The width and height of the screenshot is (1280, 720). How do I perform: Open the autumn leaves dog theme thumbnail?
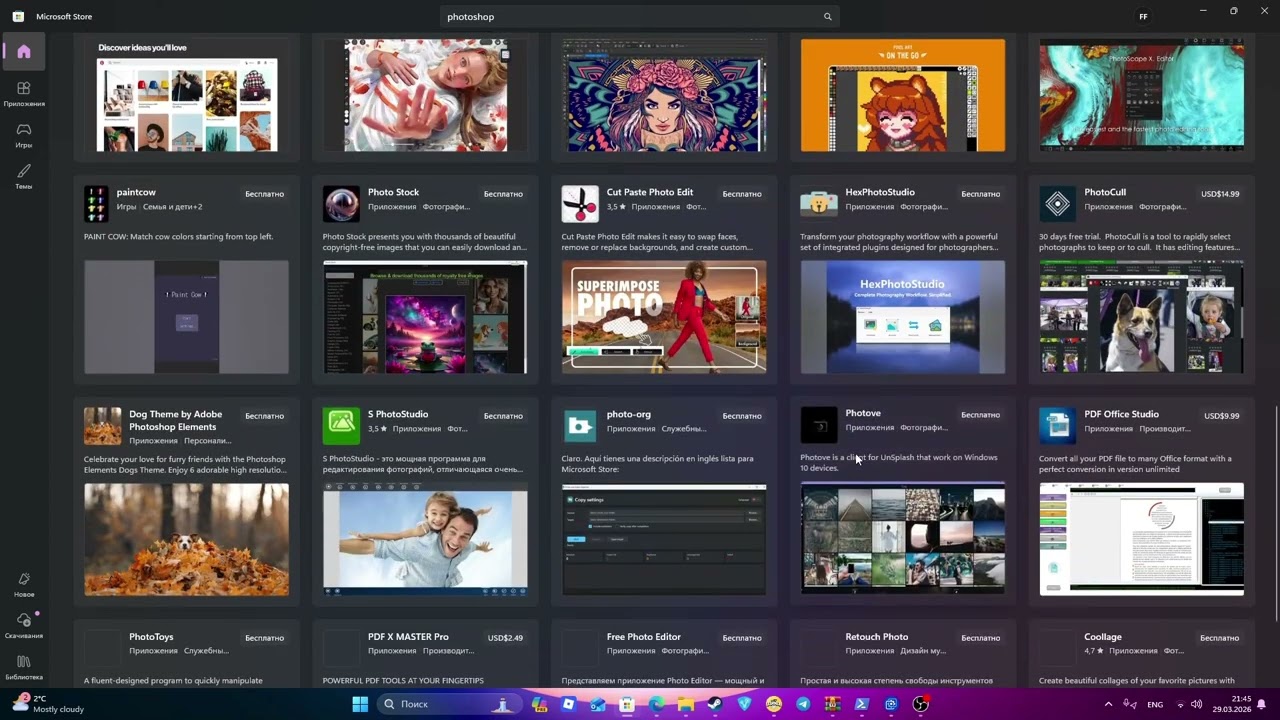(x=187, y=540)
